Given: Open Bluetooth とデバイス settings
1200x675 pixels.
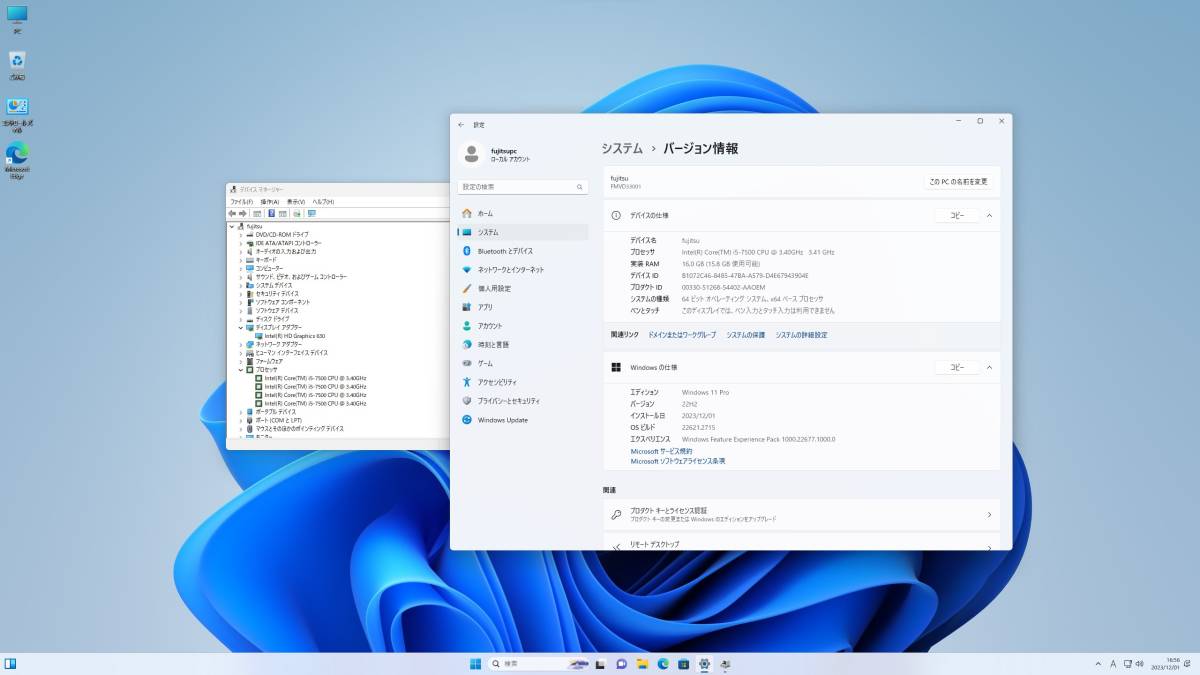Looking at the screenshot, I should point(523,251).
